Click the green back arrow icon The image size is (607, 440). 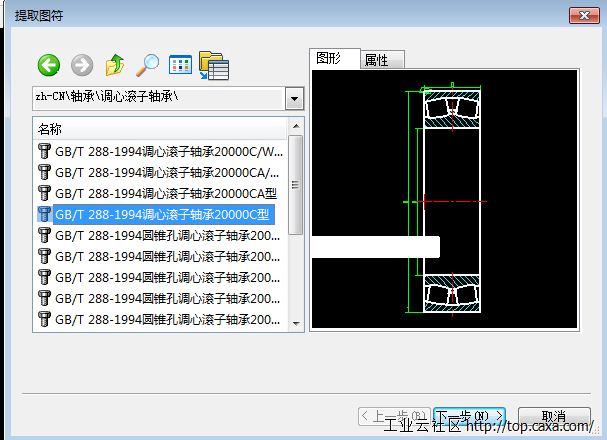(x=49, y=65)
